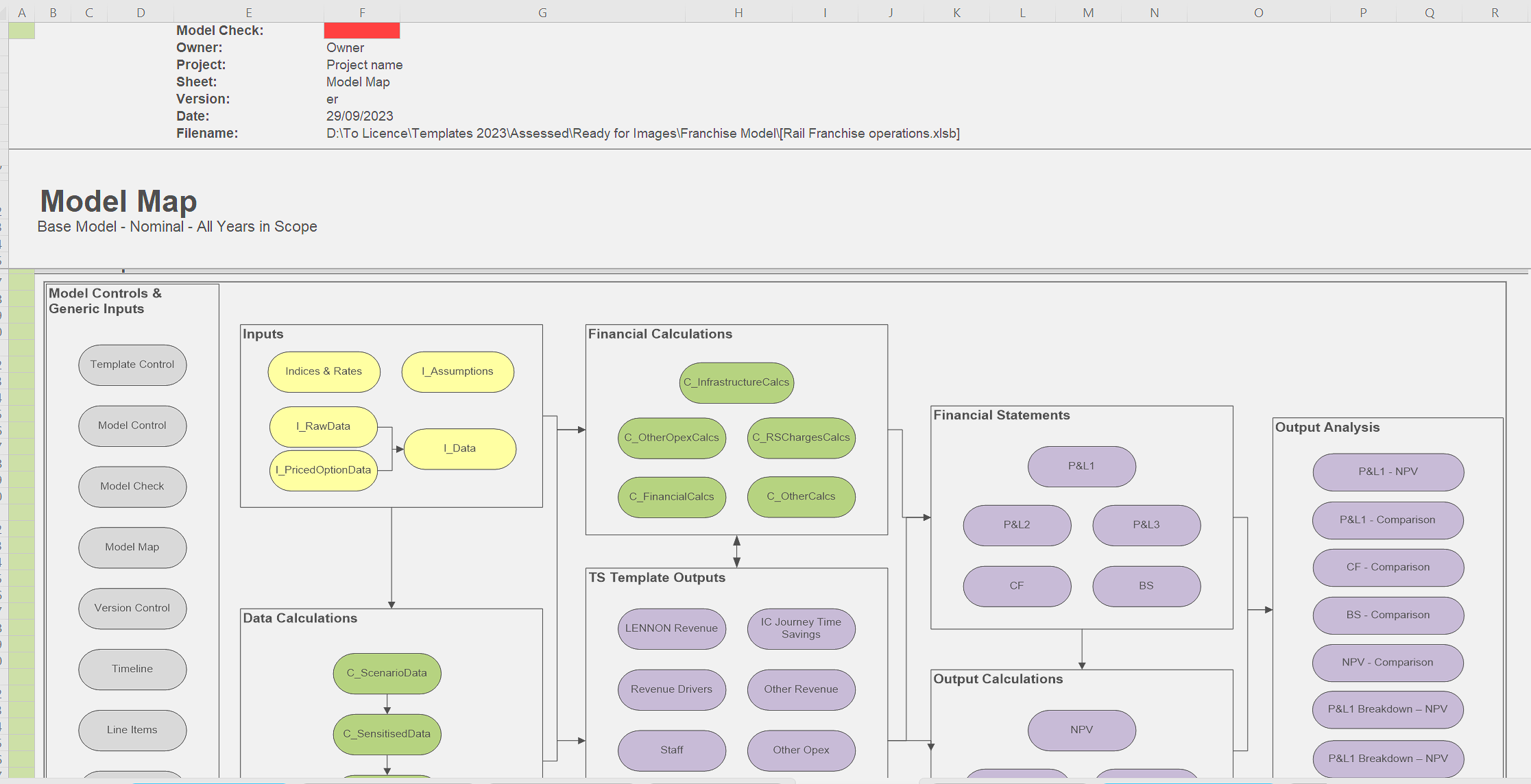Open the P&L2 statement node

(1017, 525)
